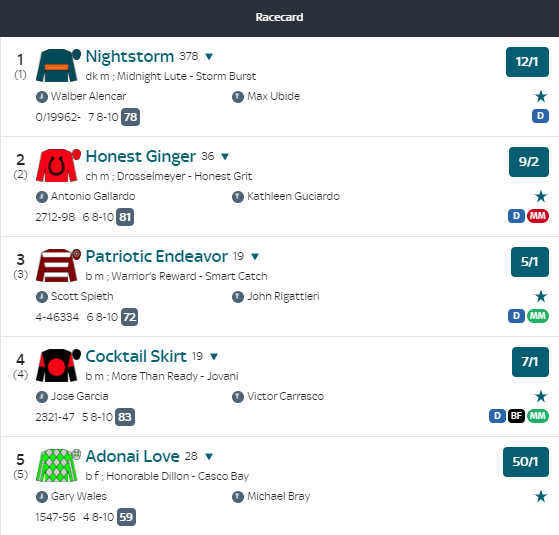Open the Patriotic Endeavor horse name link
Viewport: 559px width, 535px height.
pos(157,256)
